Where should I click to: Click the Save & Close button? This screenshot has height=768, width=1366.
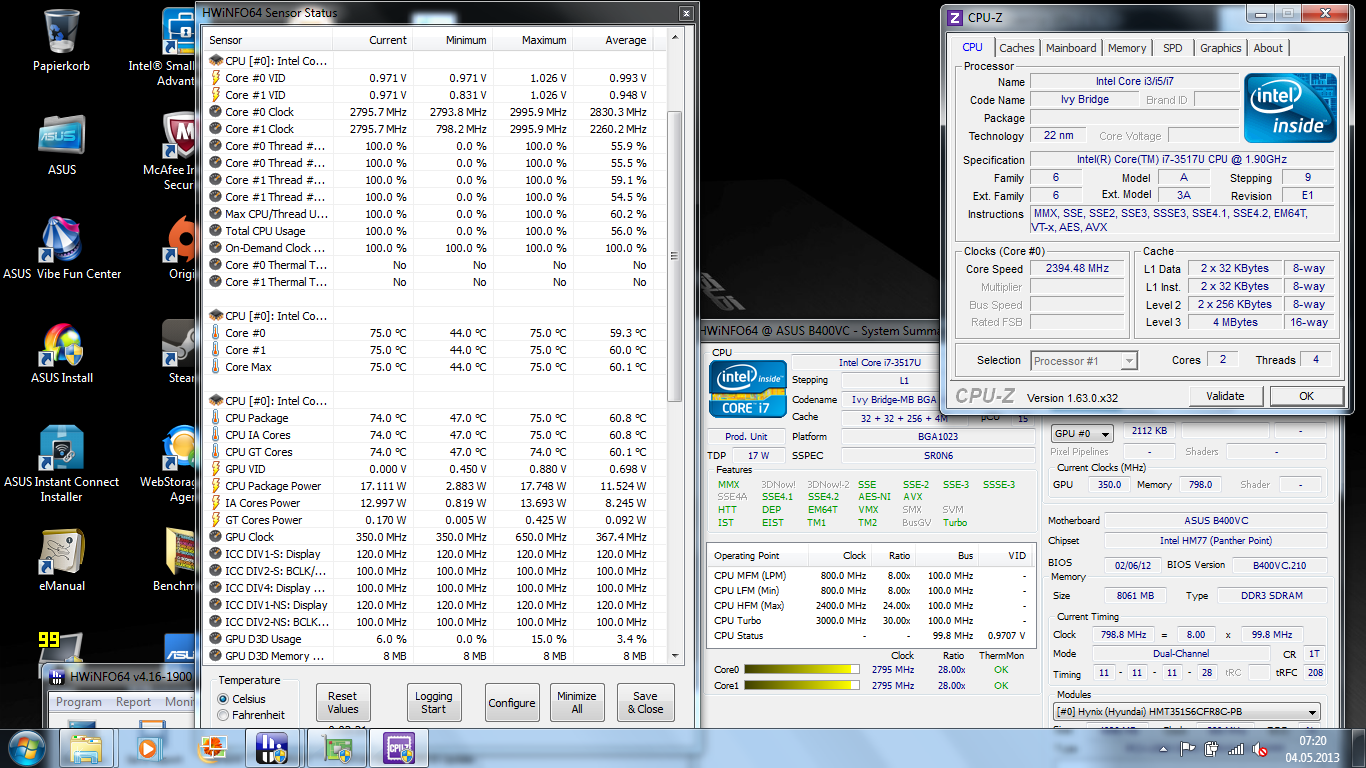click(x=645, y=703)
